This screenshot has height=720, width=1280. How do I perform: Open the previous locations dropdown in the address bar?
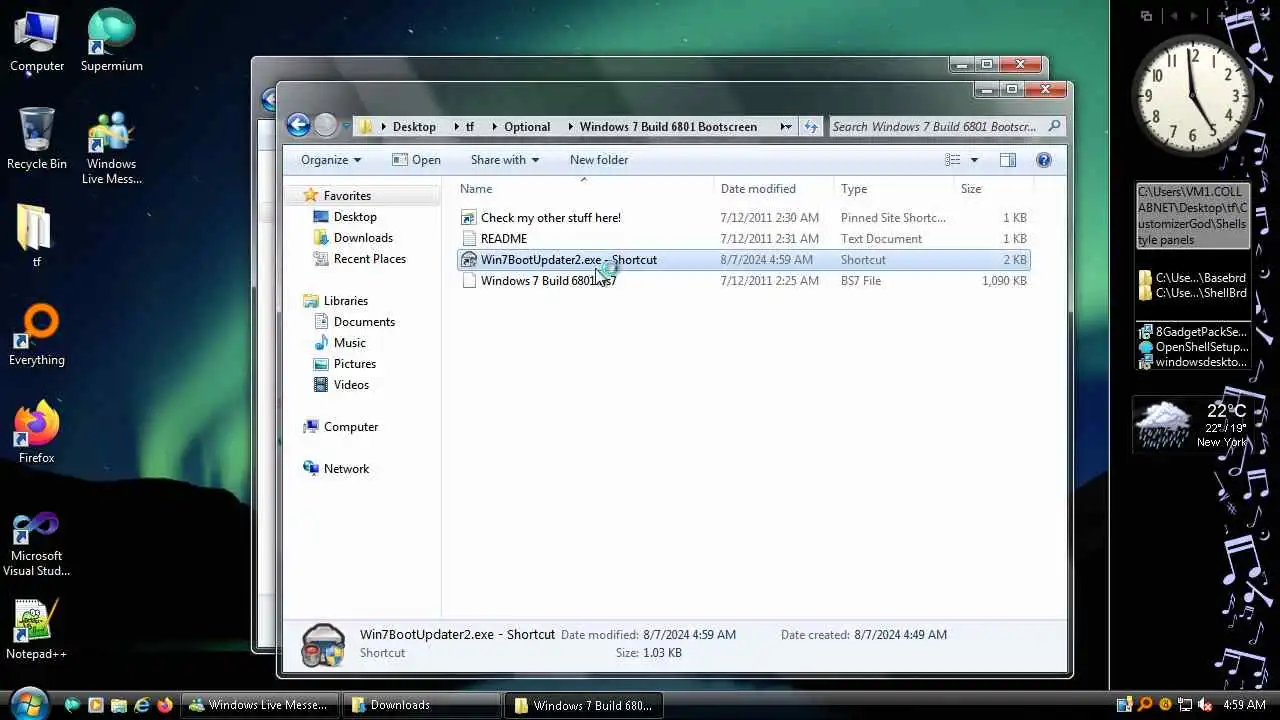pyautogui.click(x=786, y=127)
